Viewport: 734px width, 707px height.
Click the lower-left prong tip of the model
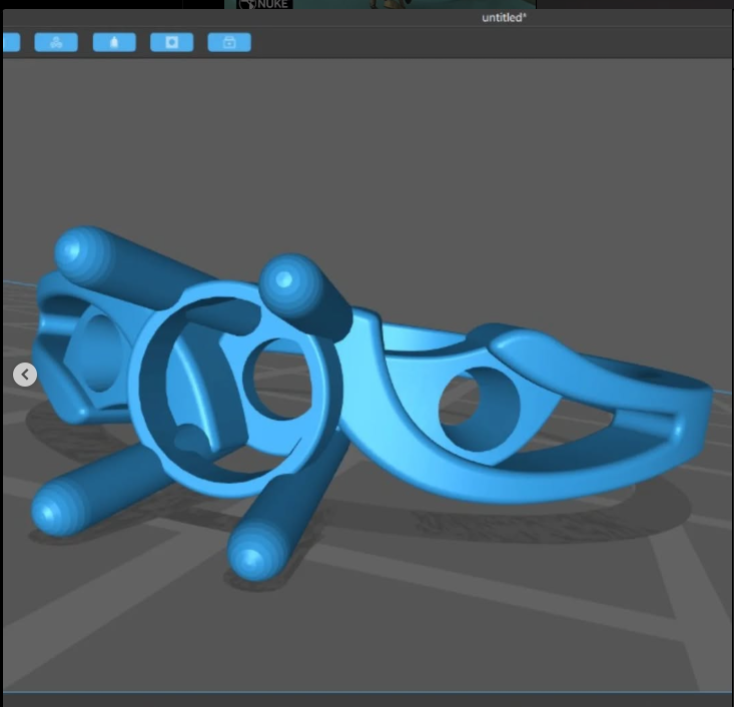tap(55, 512)
